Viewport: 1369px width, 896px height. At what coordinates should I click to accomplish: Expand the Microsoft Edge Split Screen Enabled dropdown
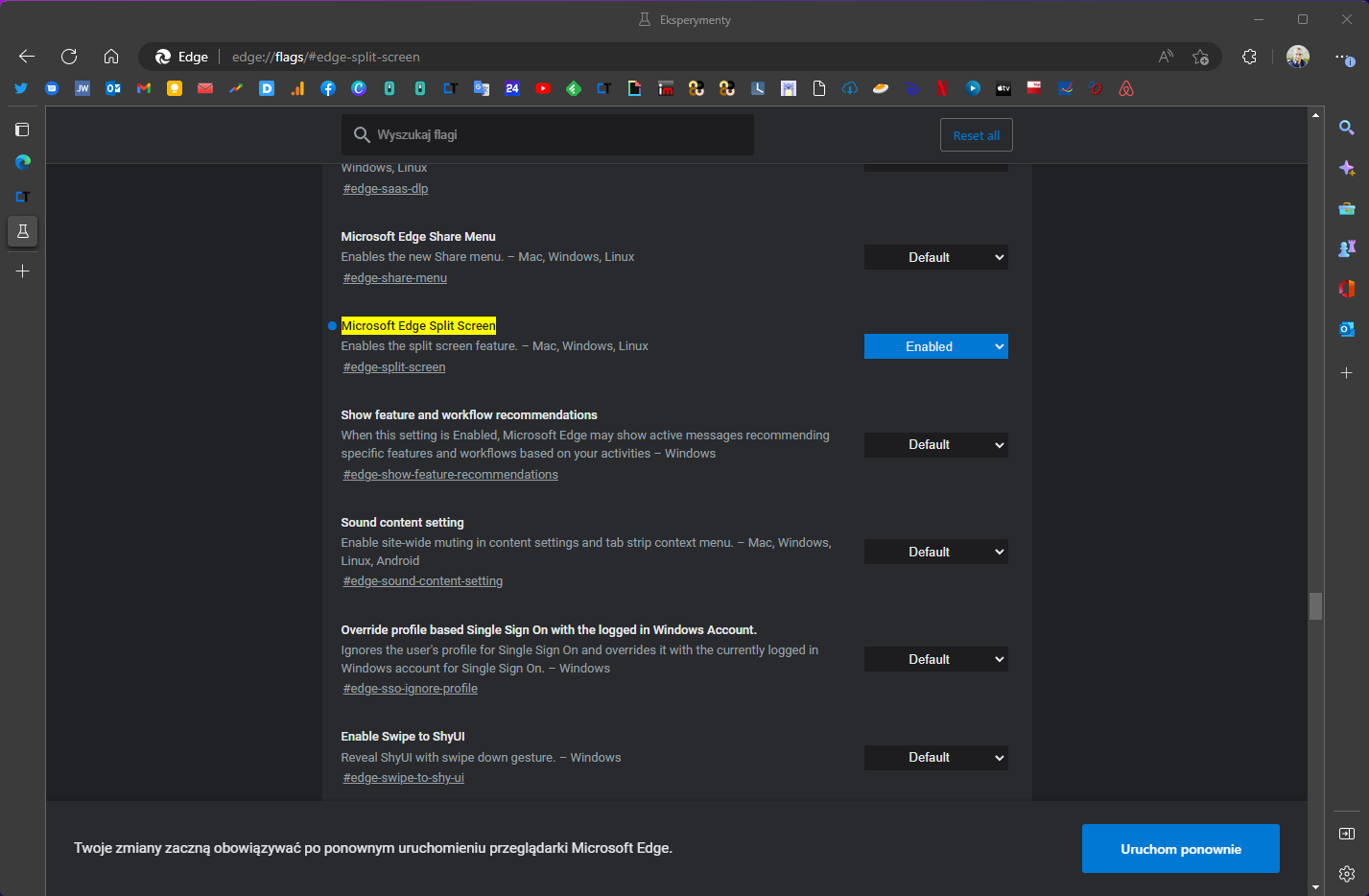tap(935, 346)
